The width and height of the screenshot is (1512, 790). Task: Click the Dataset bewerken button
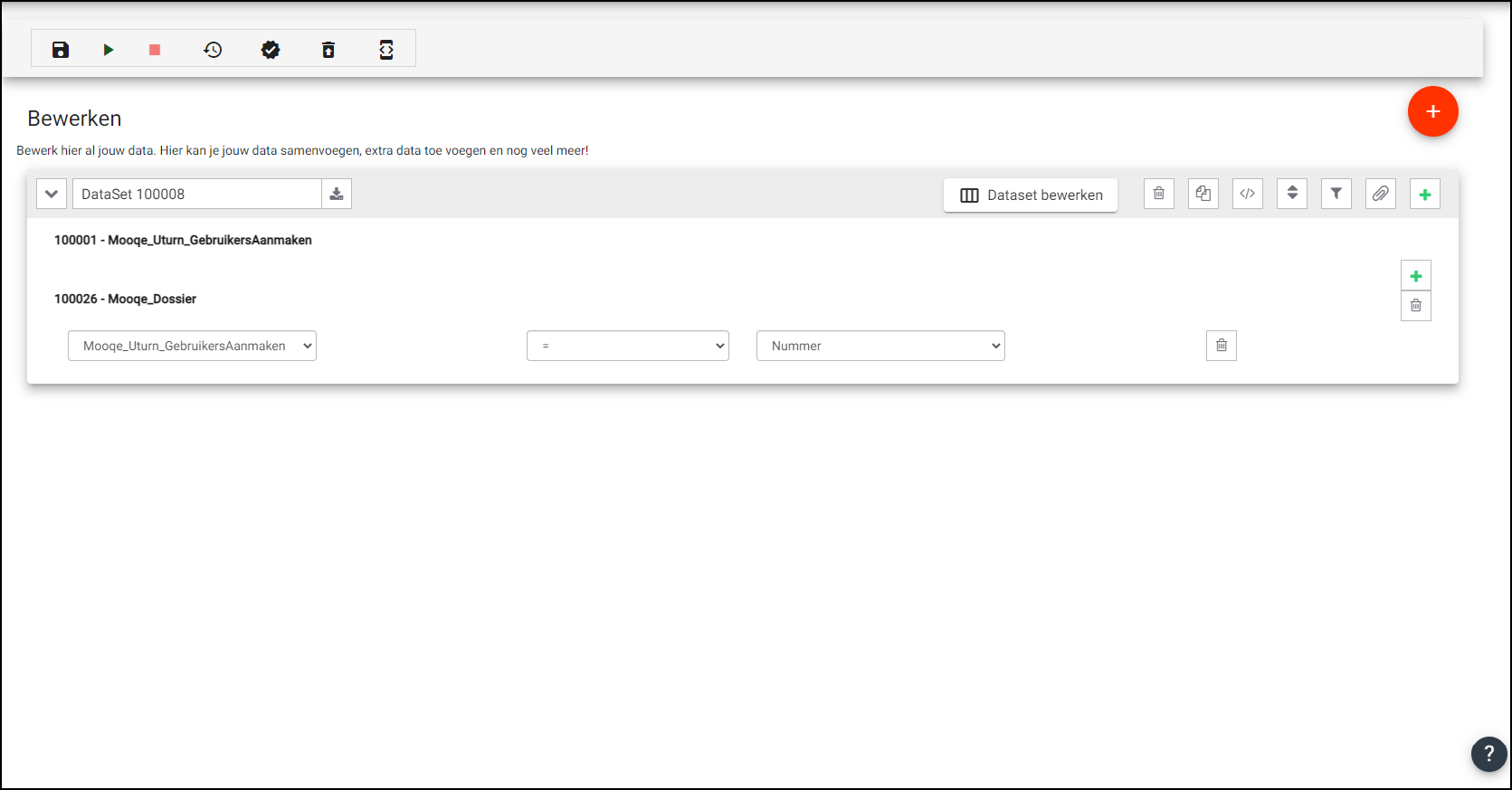[1030, 195]
